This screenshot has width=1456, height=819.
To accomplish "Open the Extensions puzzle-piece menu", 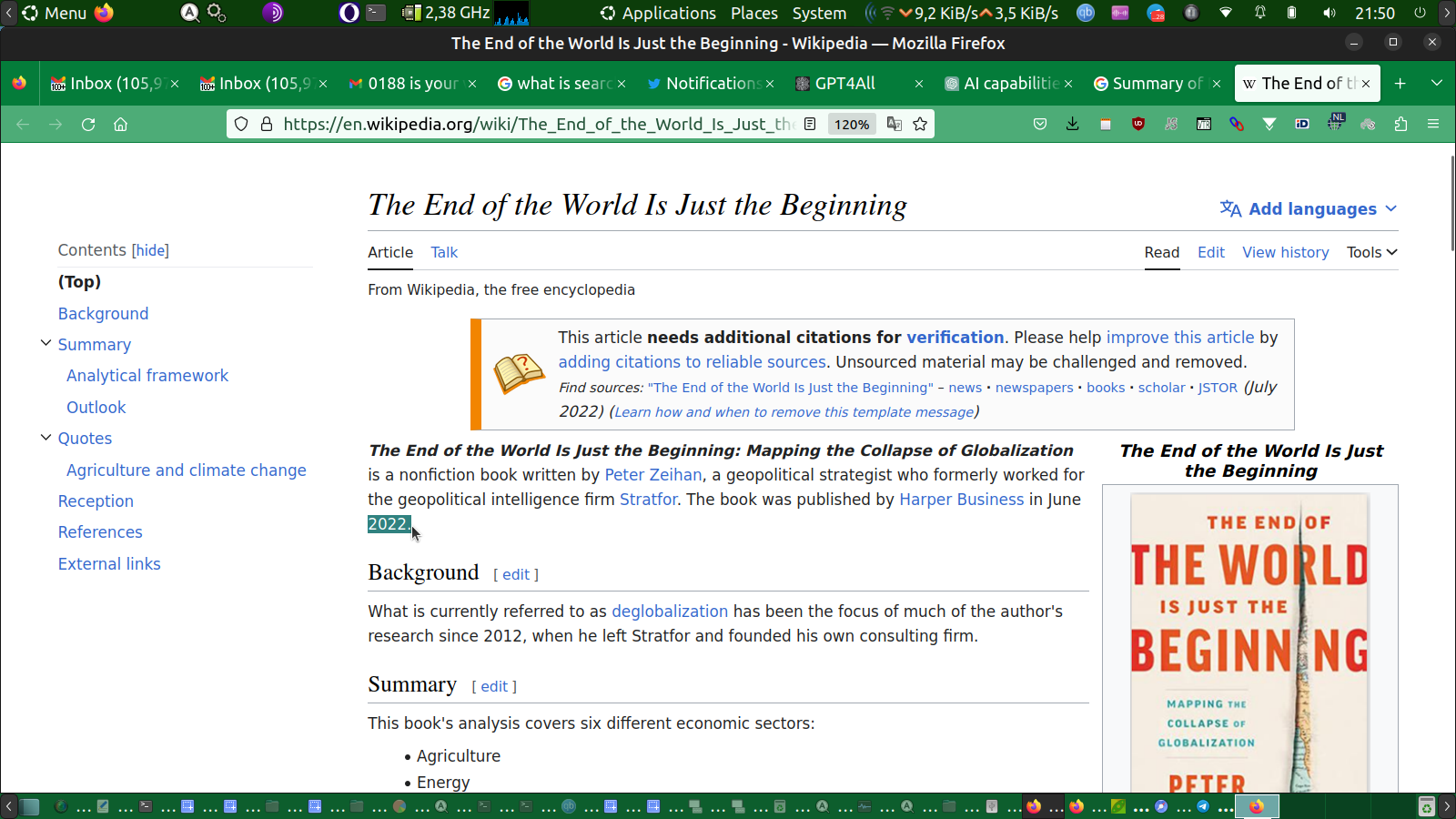I will pos(1400,124).
